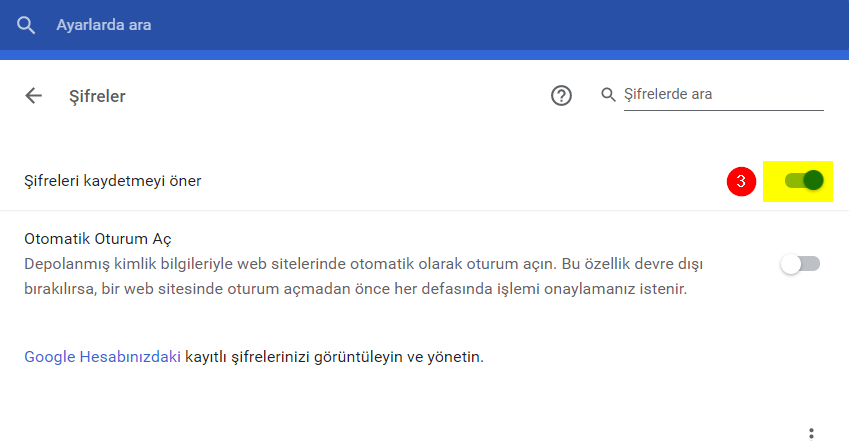Open the three-dot more actions menu

pyautogui.click(x=811, y=432)
